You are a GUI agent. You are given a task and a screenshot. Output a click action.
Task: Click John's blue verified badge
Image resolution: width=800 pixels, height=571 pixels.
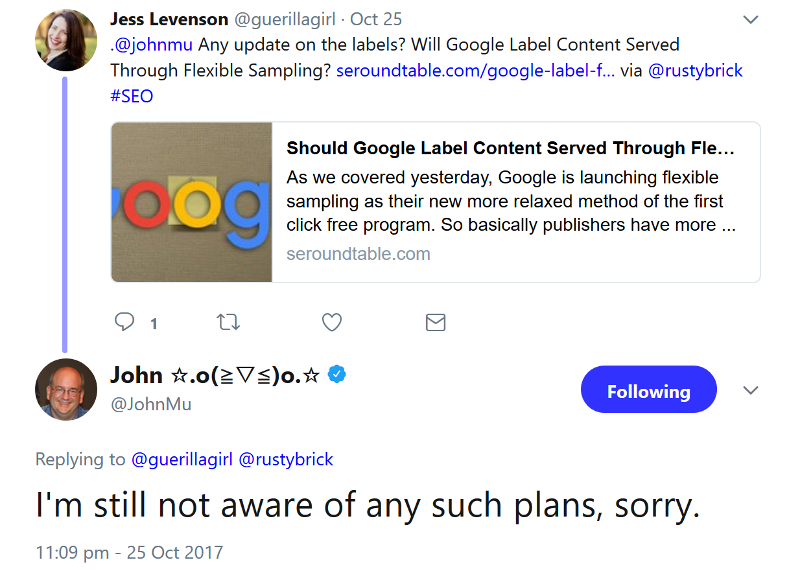[338, 375]
